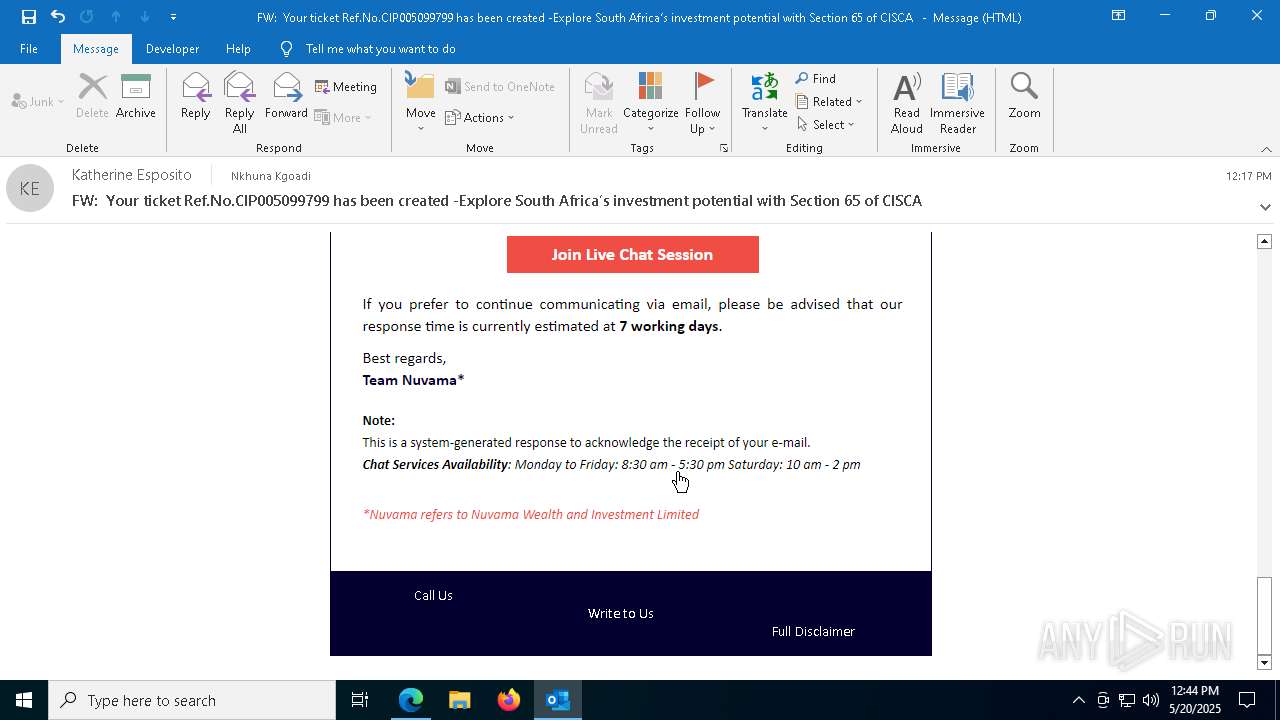Open the Tags dialog launcher

723,148
